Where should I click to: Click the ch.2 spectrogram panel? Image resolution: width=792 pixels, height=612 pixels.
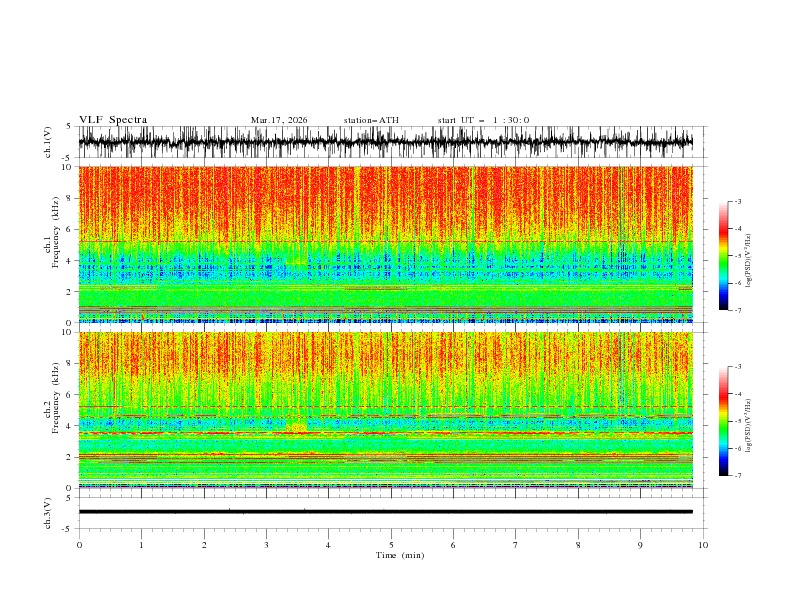pyautogui.click(x=385, y=410)
